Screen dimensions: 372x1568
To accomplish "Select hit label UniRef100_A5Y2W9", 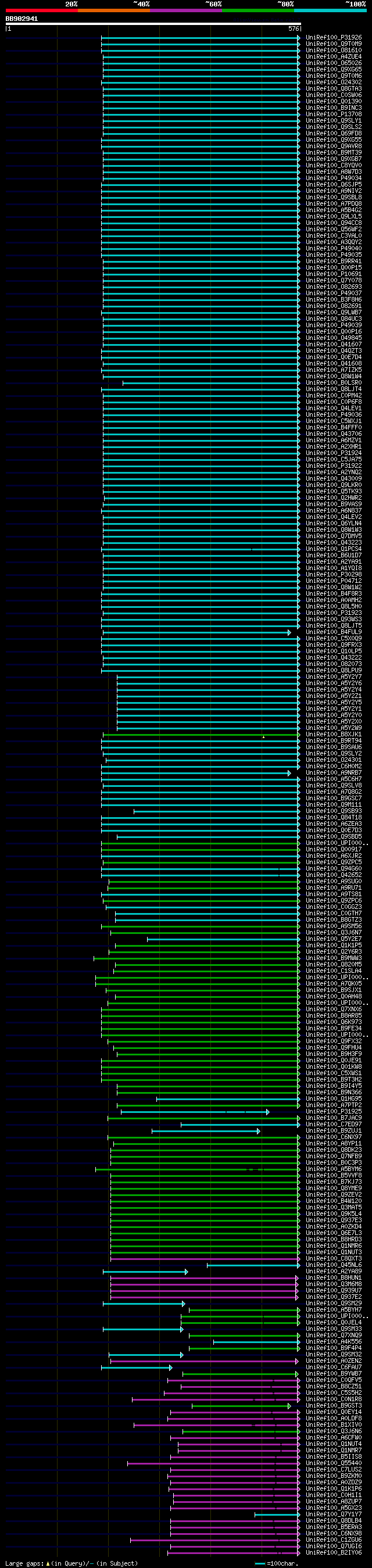I will point(334,728).
